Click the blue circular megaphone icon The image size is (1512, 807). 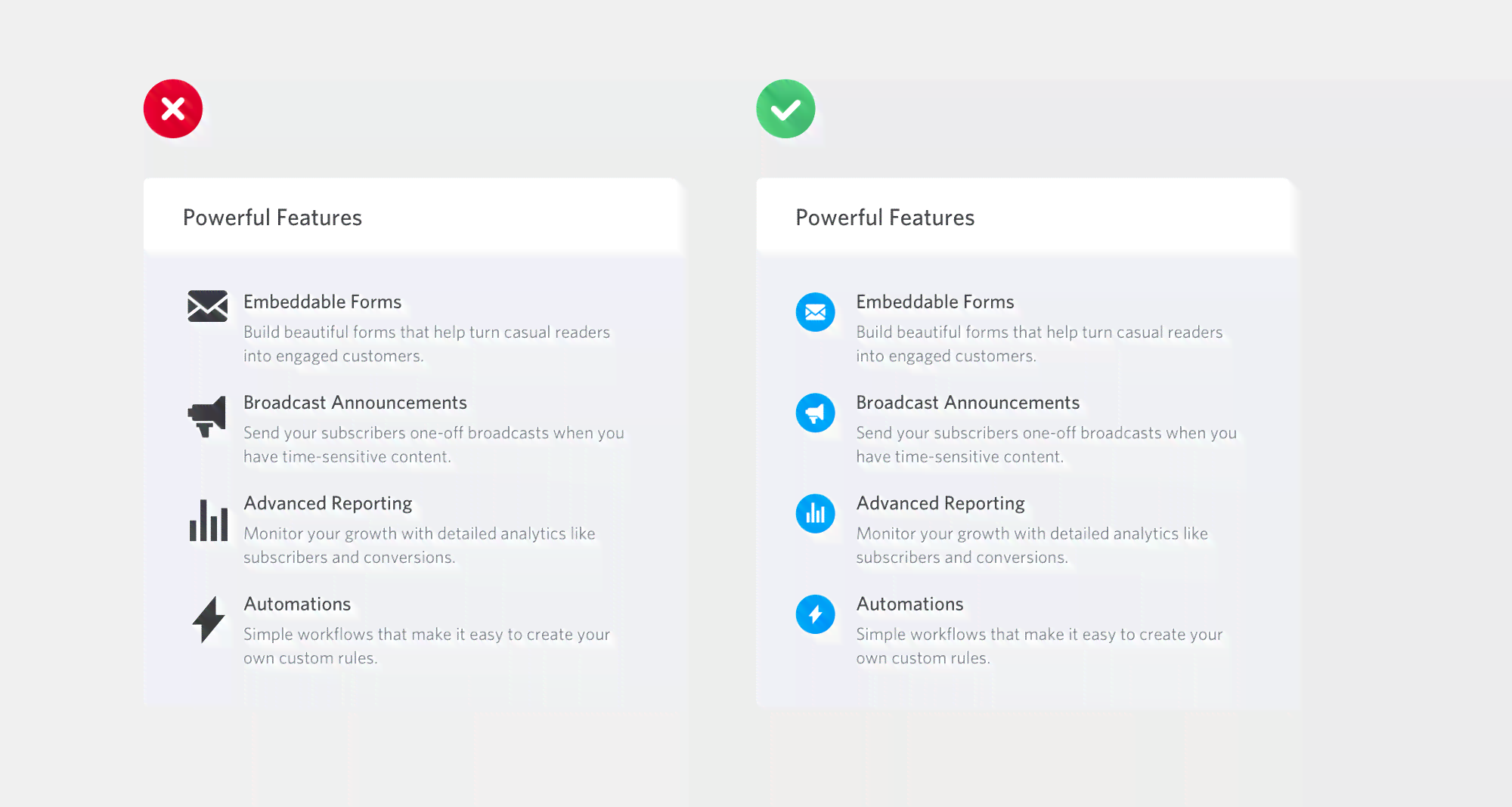coord(815,413)
